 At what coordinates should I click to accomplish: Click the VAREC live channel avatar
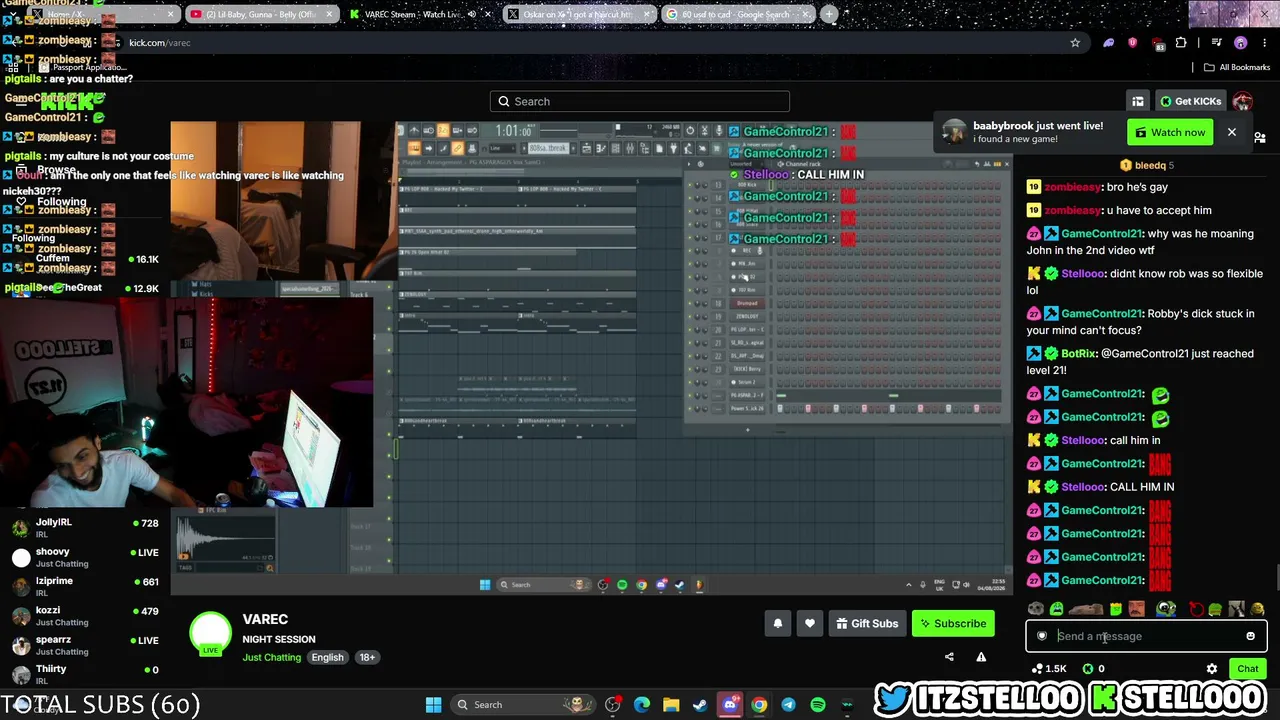pyautogui.click(x=211, y=634)
